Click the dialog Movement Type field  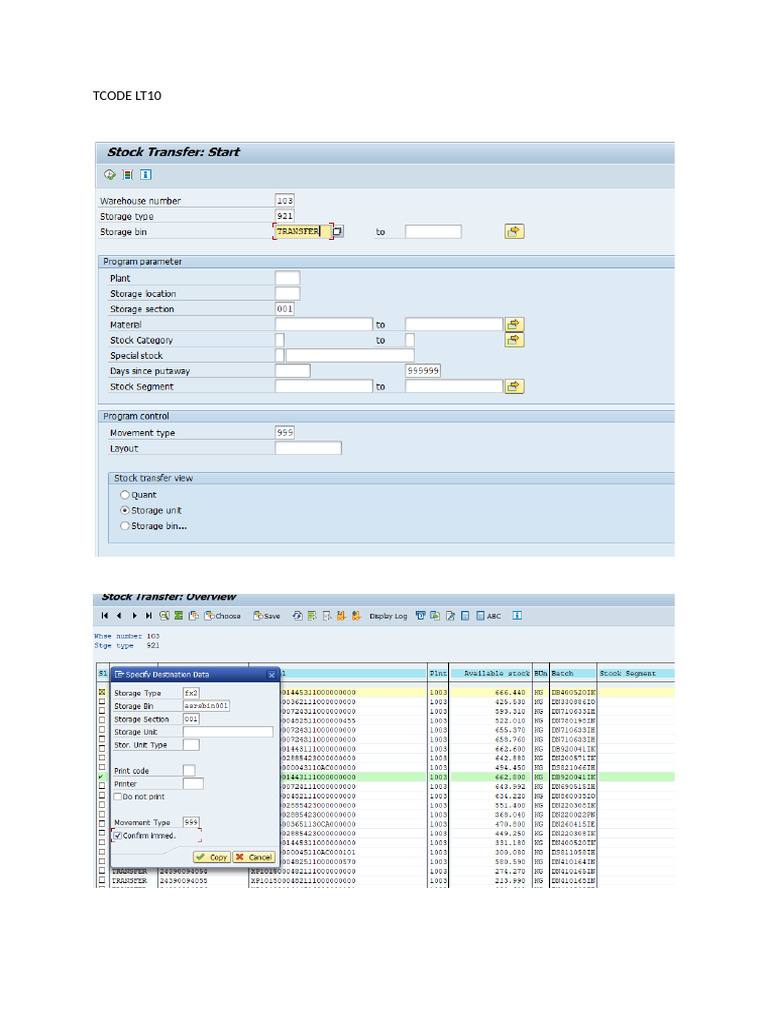coord(191,822)
